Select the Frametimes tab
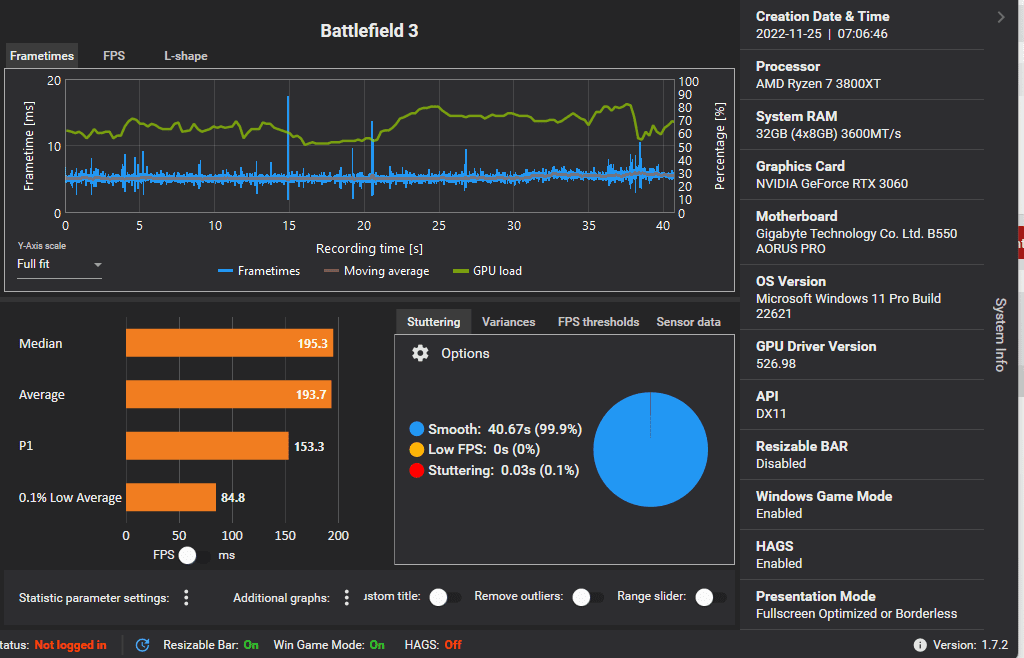Screen dimensions: 1024x658 click(x=42, y=56)
